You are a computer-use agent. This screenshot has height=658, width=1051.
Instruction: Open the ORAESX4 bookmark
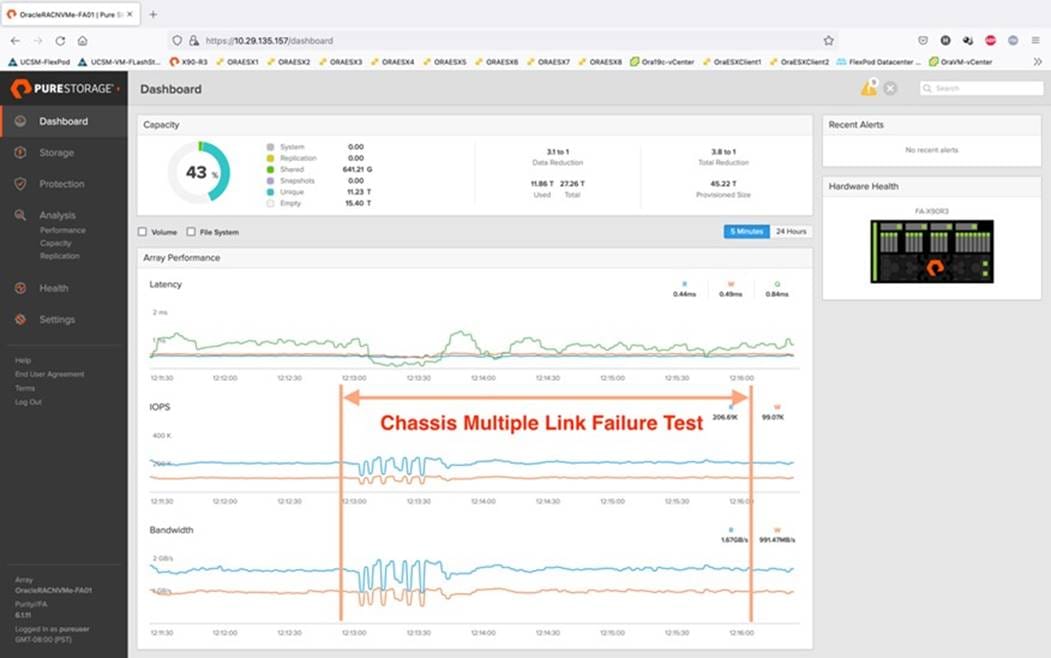[393, 62]
